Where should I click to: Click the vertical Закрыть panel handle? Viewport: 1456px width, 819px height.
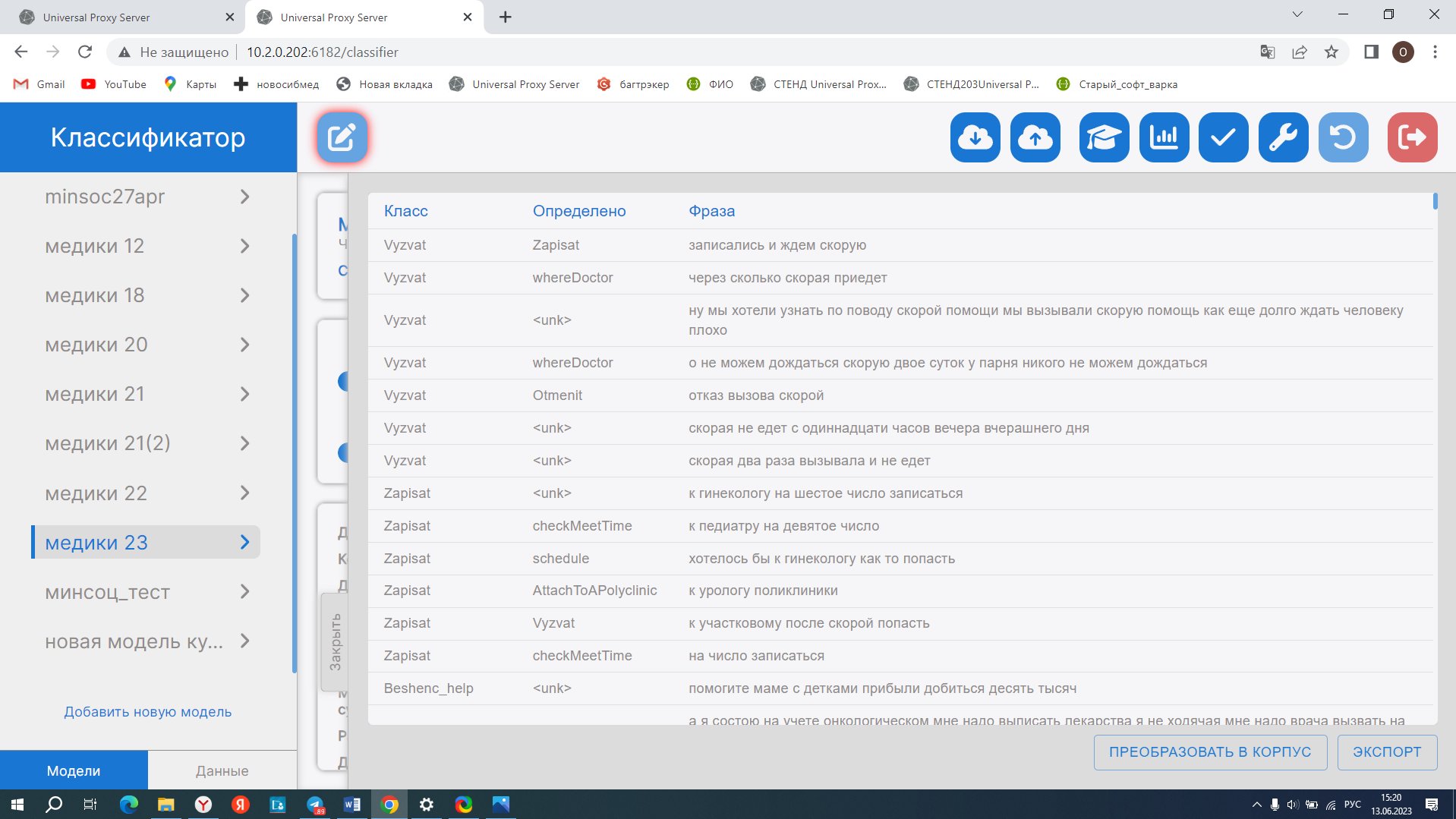pyautogui.click(x=335, y=641)
